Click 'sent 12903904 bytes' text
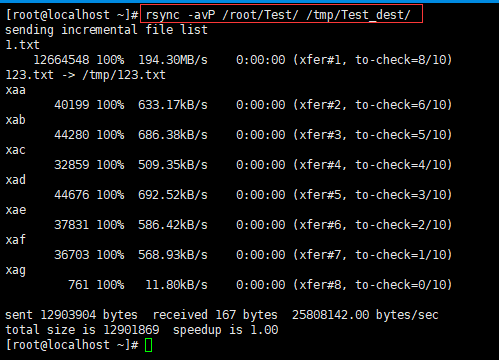Image resolution: width=499 pixels, height=360 pixels. click(x=71, y=315)
